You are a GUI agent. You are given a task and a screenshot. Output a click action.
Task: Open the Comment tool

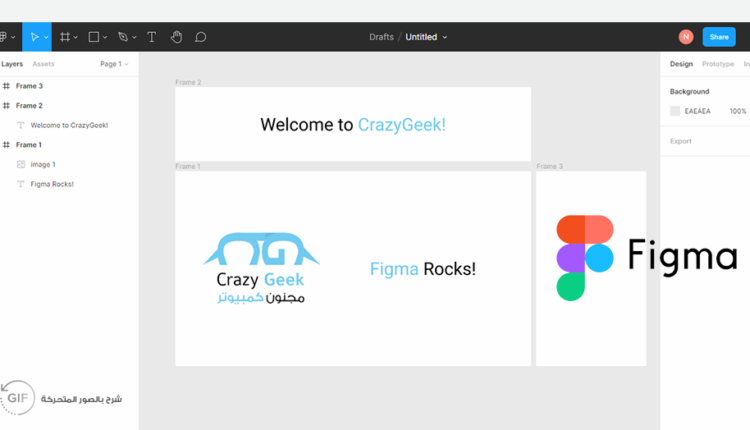pyautogui.click(x=200, y=37)
